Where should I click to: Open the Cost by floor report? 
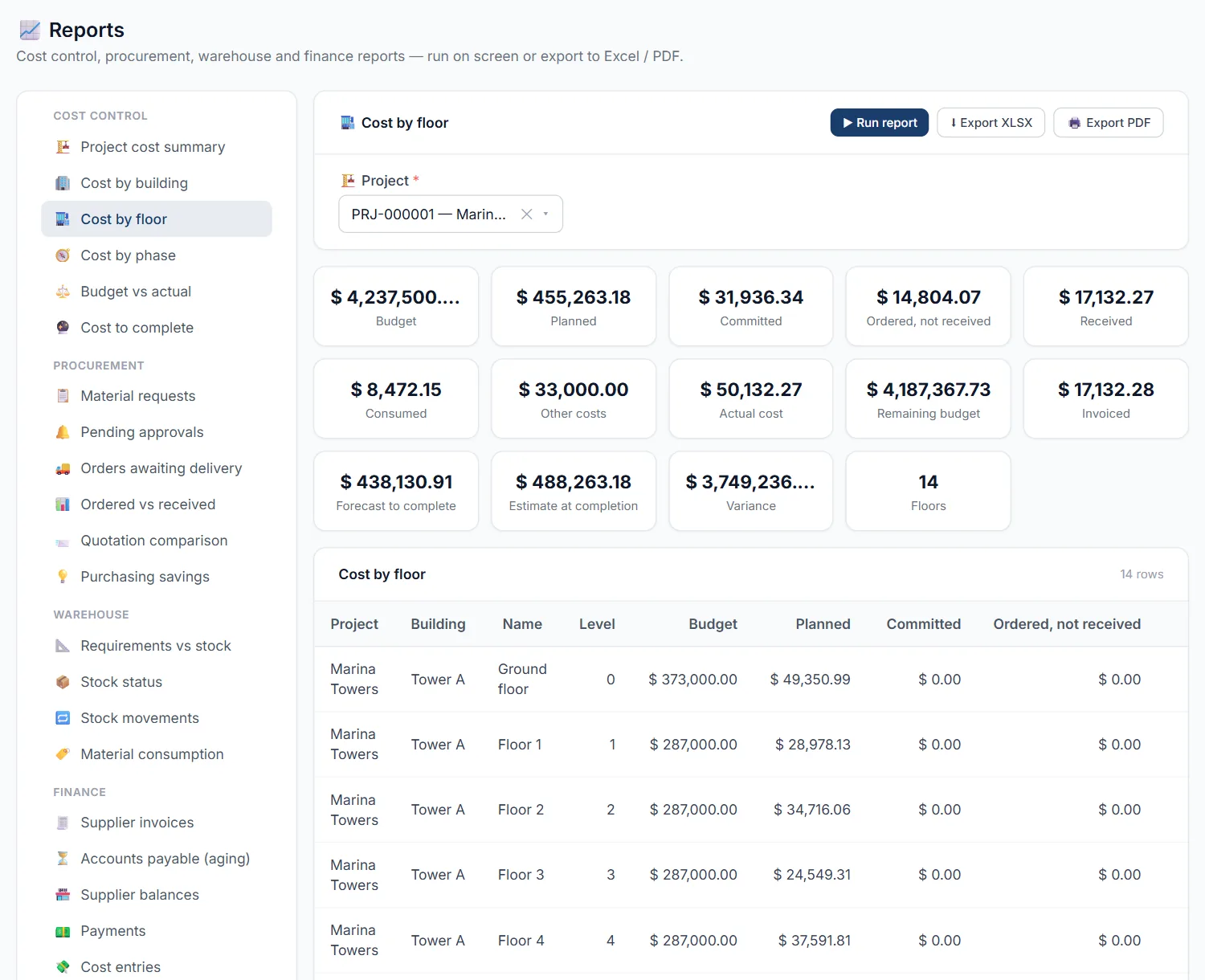tap(157, 219)
